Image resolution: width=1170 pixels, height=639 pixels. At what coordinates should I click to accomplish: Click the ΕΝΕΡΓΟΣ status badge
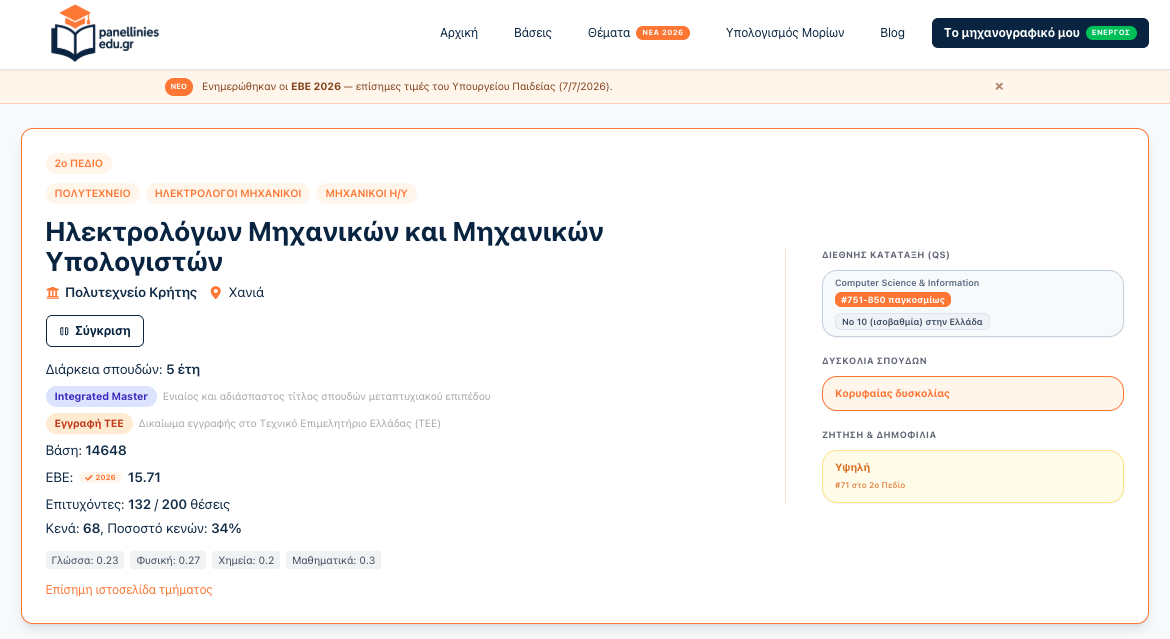1111,33
